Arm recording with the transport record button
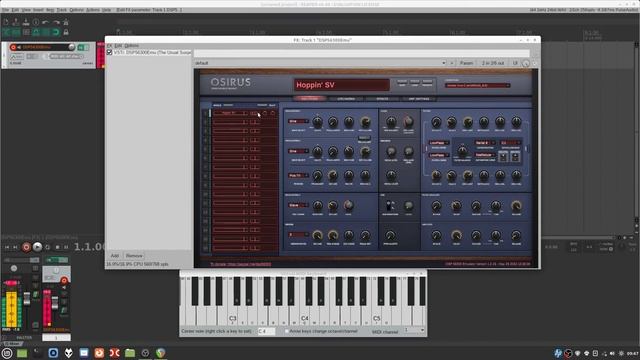The height and width of the screenshot is (360, 640). pos(26,247)
